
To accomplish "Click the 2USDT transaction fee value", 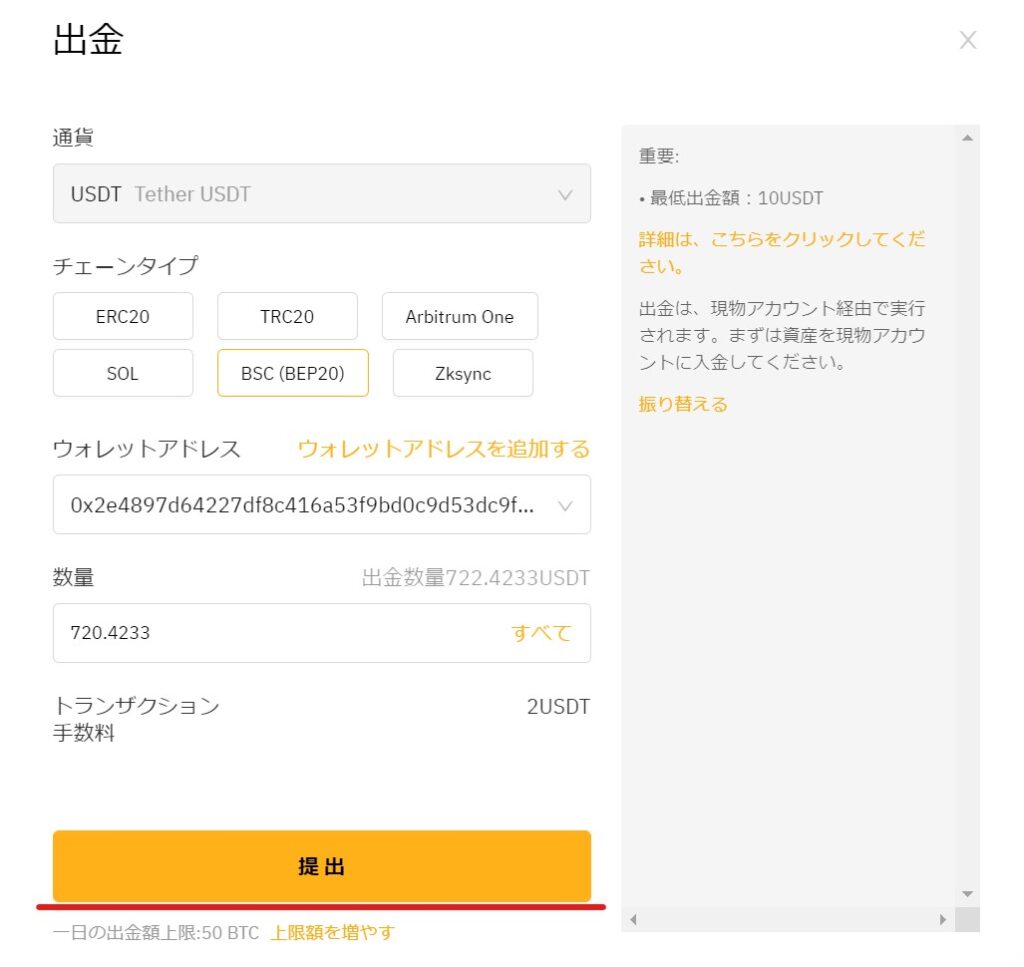I will pyautogui.click(x=558, y=706).
